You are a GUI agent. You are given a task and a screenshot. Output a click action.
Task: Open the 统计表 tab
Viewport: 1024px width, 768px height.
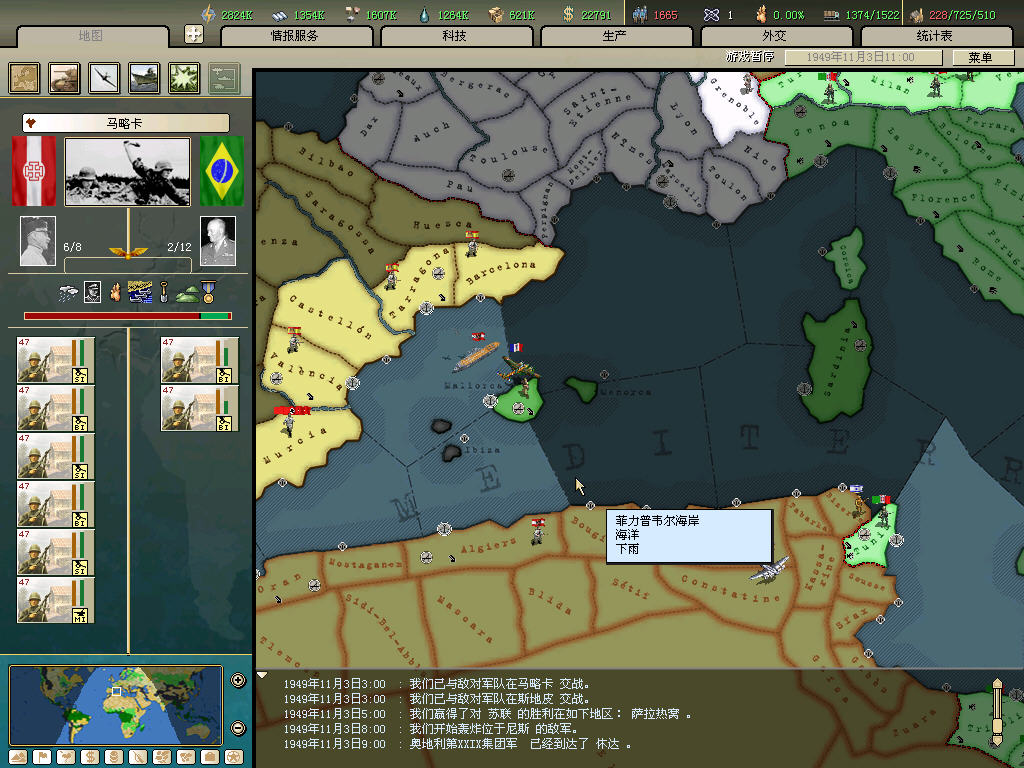pos(935,35)
